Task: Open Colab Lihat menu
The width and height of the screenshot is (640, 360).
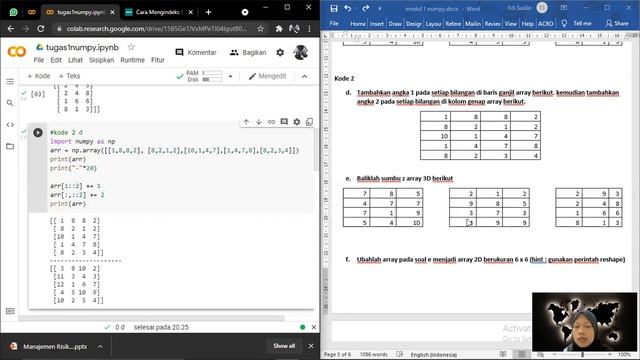Action: [x=75, y=60]
